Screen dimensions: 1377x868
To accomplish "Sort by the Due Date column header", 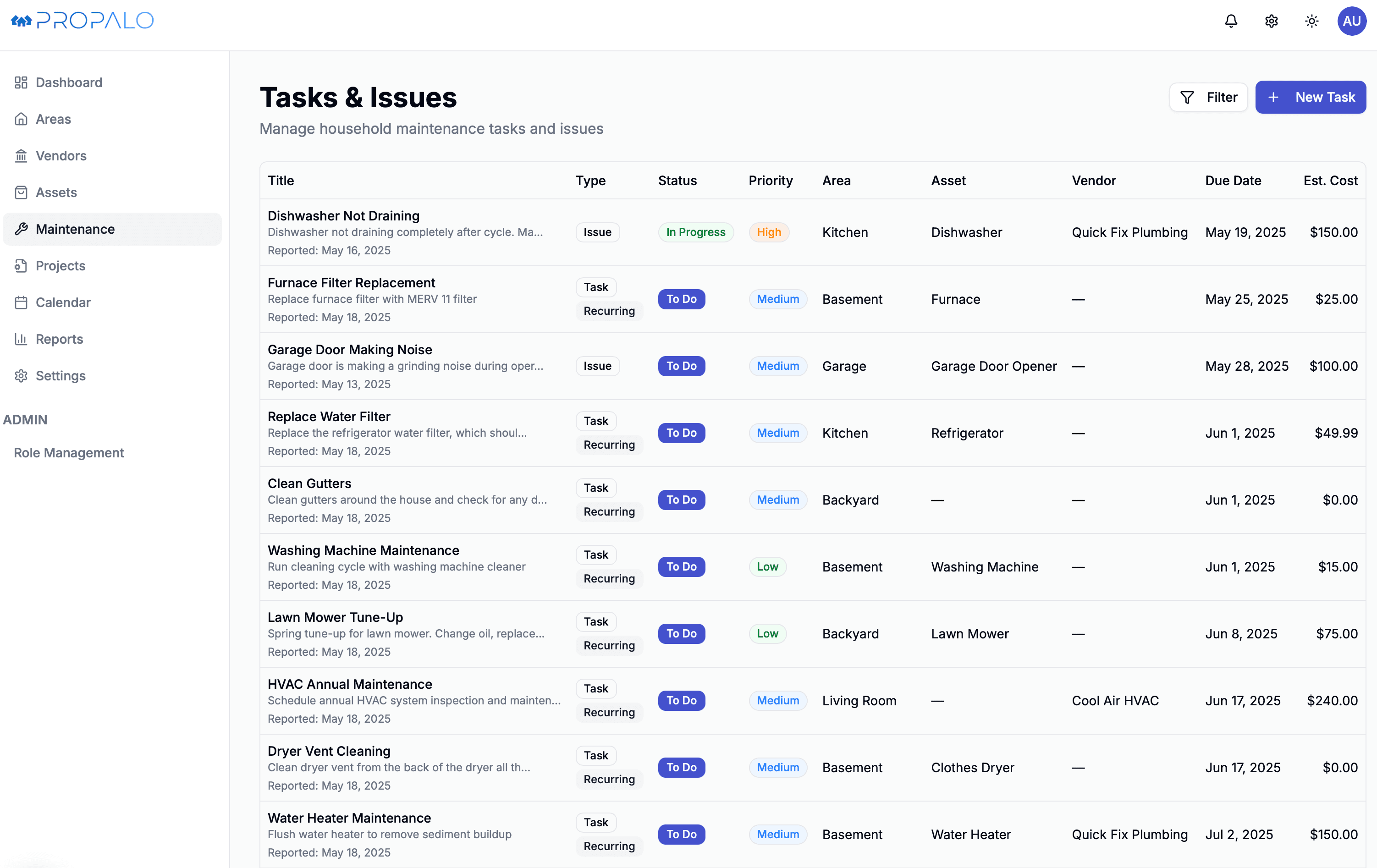I will tap(1233, 181).
